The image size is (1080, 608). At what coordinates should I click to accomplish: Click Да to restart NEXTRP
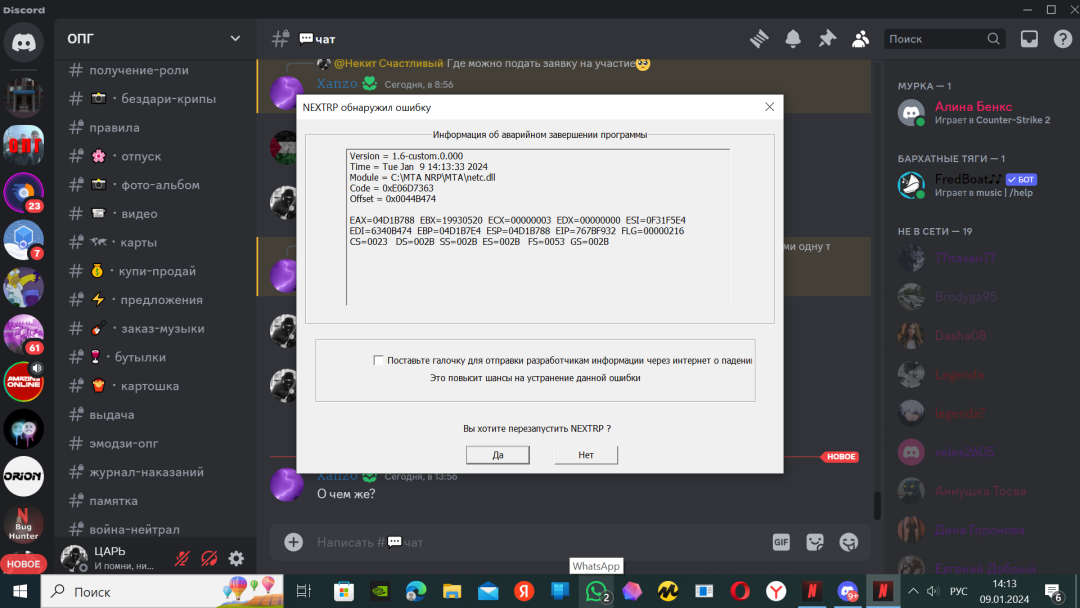497,454
